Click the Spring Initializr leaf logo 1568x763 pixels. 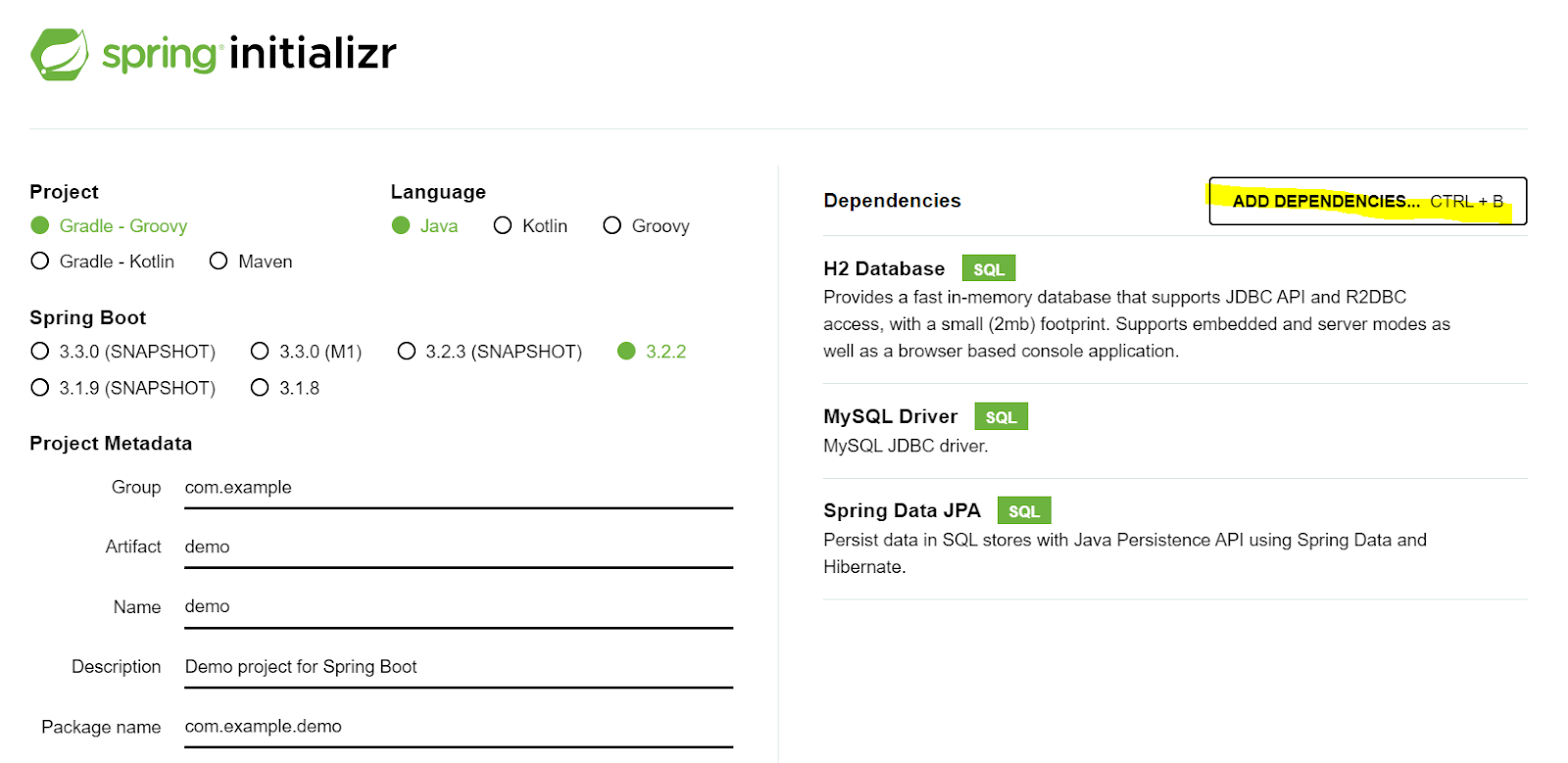pyautogui.click(x=60, y=54)
